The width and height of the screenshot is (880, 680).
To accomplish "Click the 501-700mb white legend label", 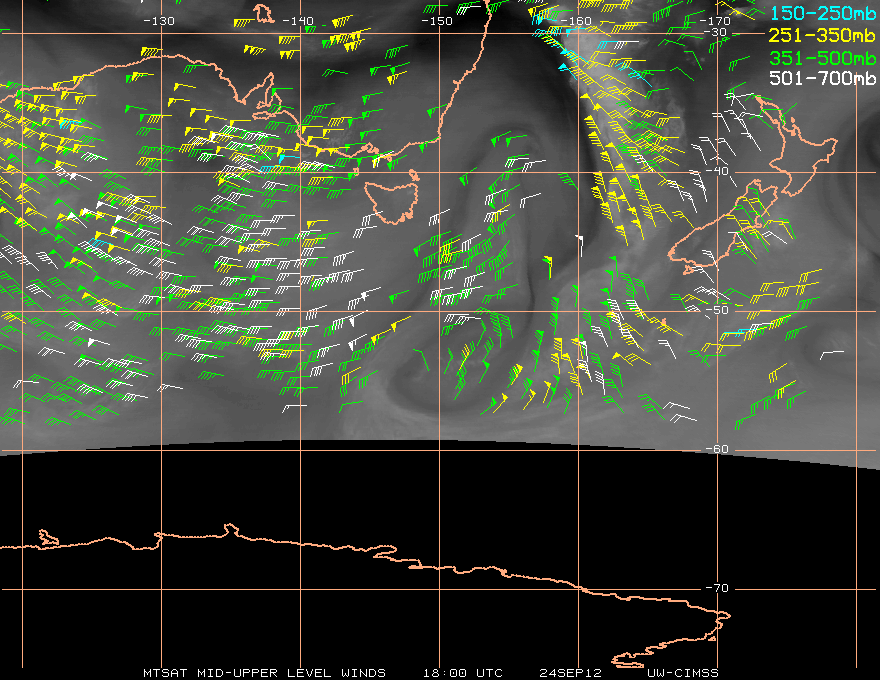I will 822,78.
